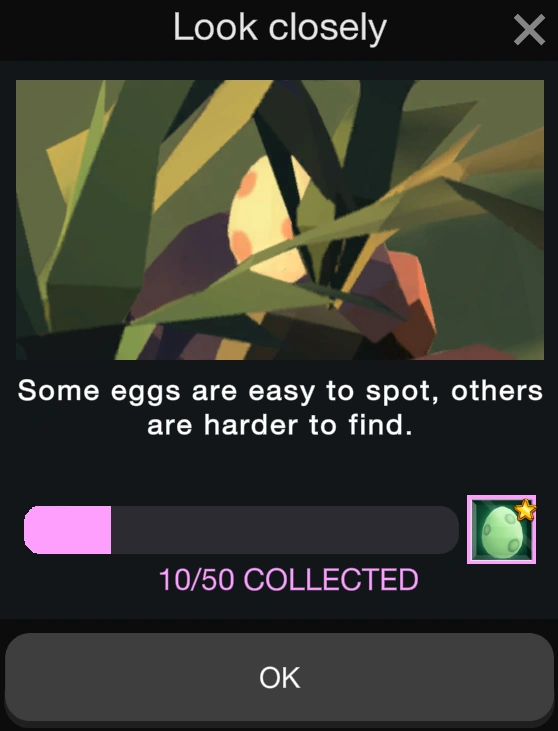Click the orange rock beside the egg
The width and height of the screenshot is (558, 731).
tap(410, 298)
